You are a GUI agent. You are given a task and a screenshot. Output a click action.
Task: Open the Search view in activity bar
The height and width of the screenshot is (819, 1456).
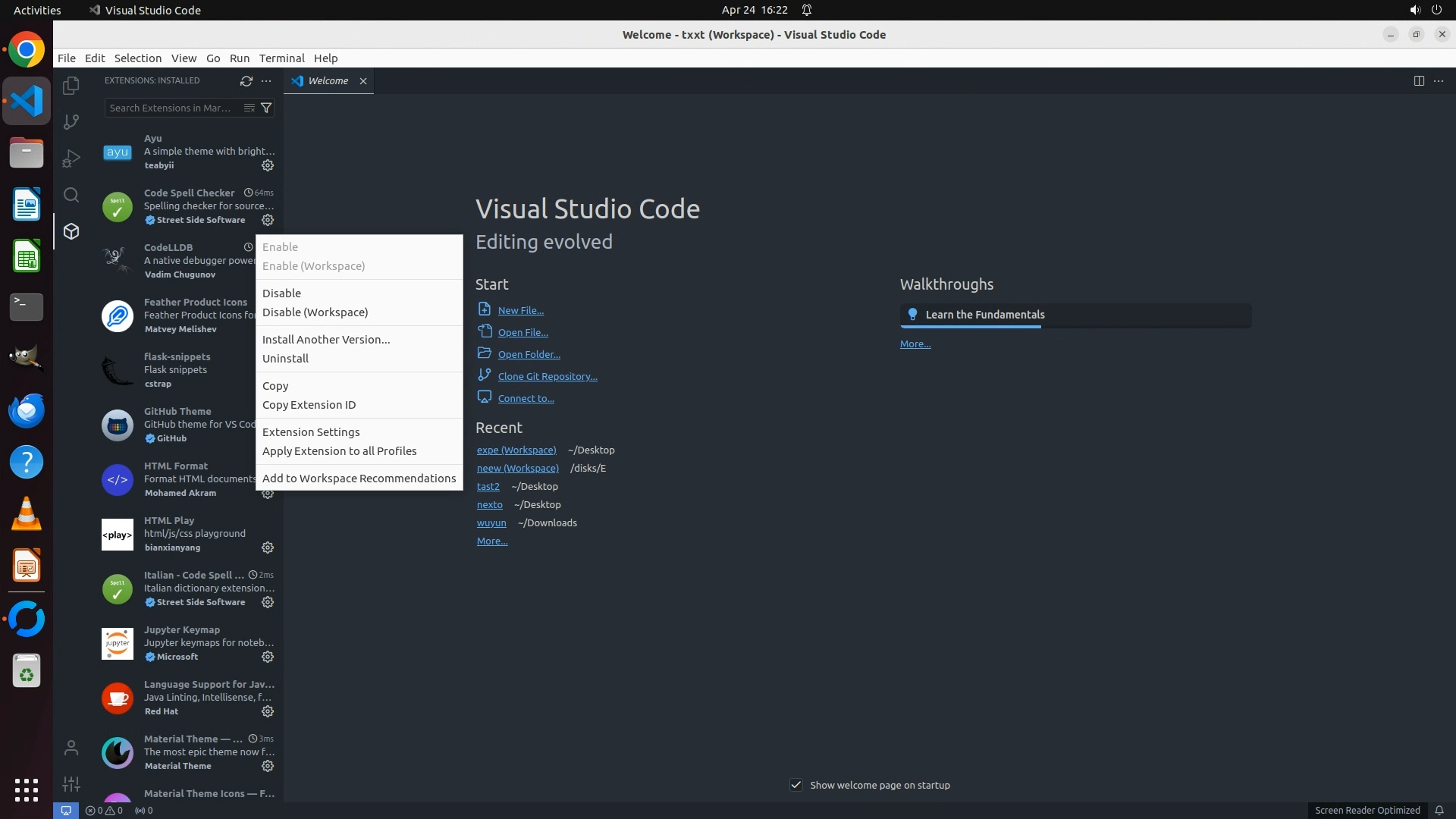point(71,195)
